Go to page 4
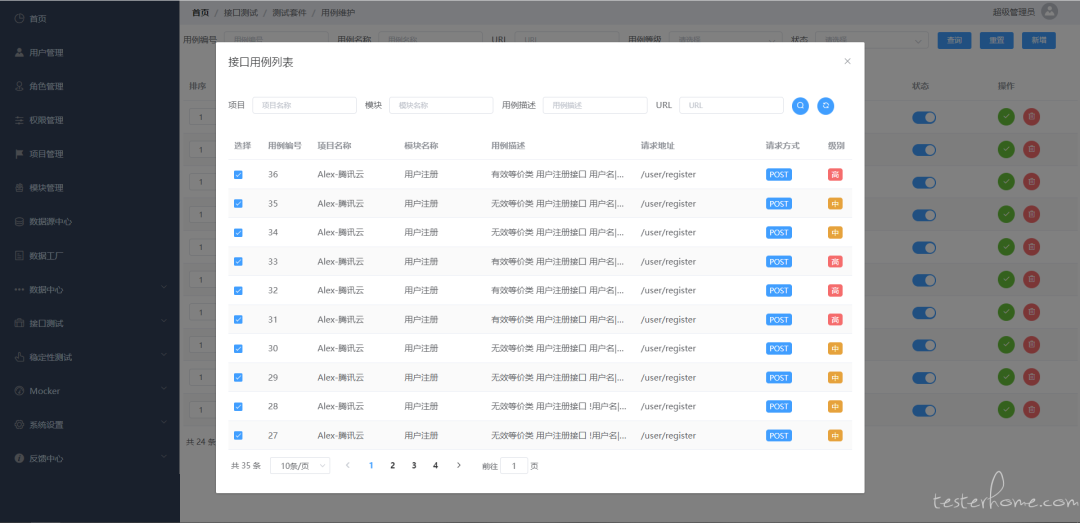The image size is (1080, 523). 435,465
